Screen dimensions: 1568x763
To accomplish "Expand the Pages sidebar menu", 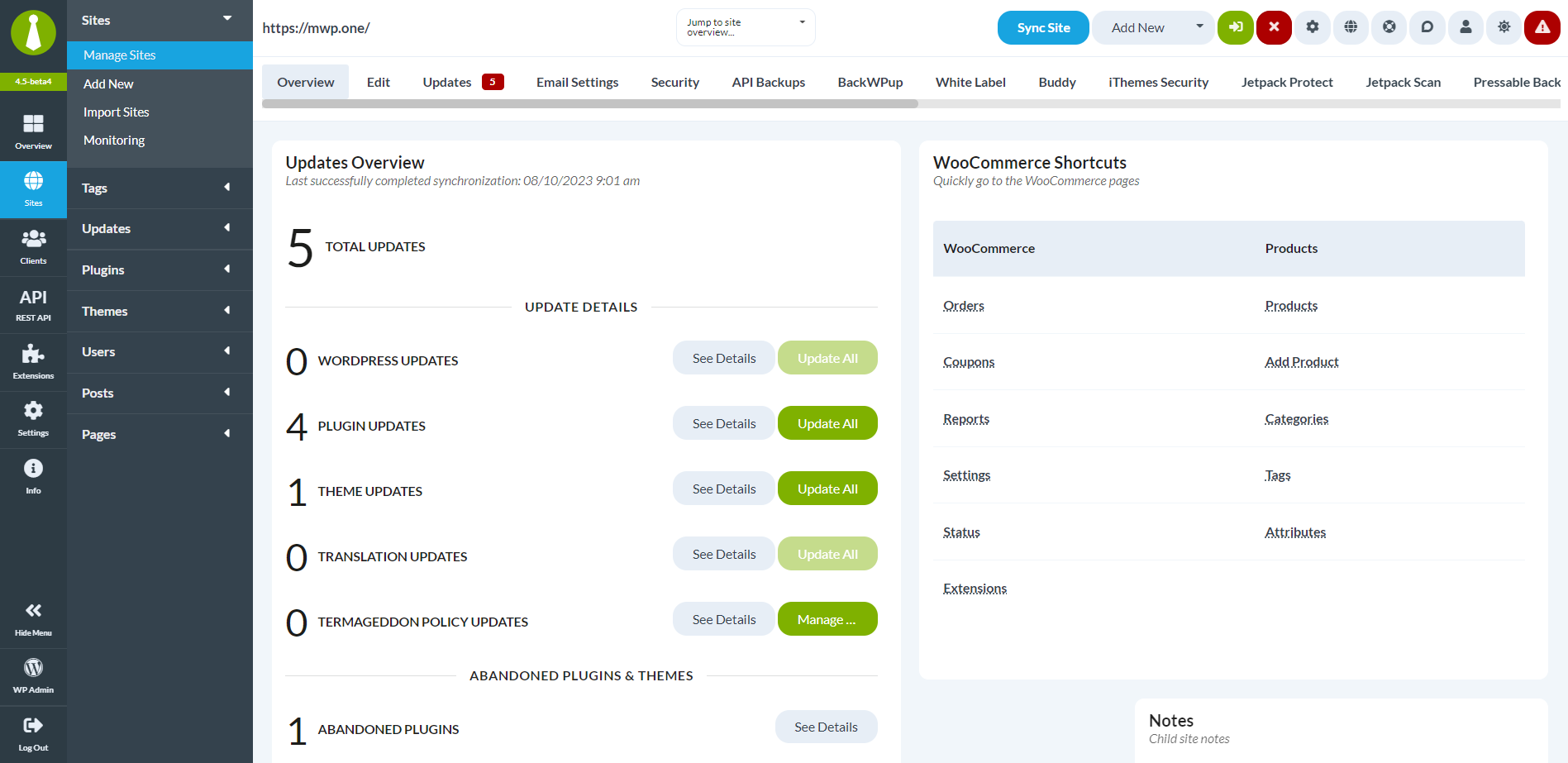I will pyautogui.click(x=160, y=434).
